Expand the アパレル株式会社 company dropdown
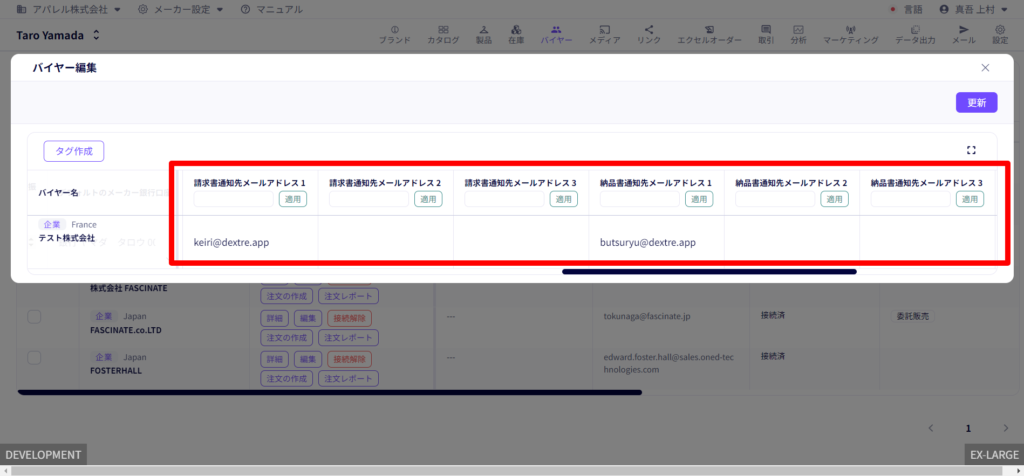1024x476 pixels. 69,9
